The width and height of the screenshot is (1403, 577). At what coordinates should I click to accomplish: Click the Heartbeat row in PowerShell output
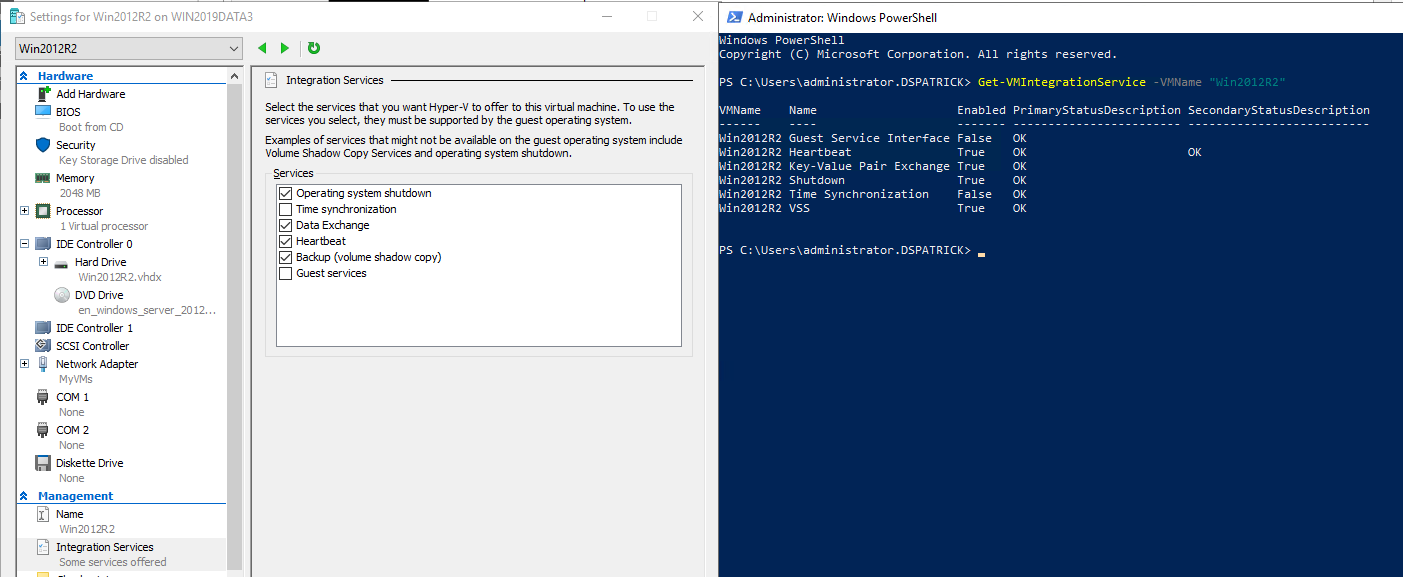(960, 152)
